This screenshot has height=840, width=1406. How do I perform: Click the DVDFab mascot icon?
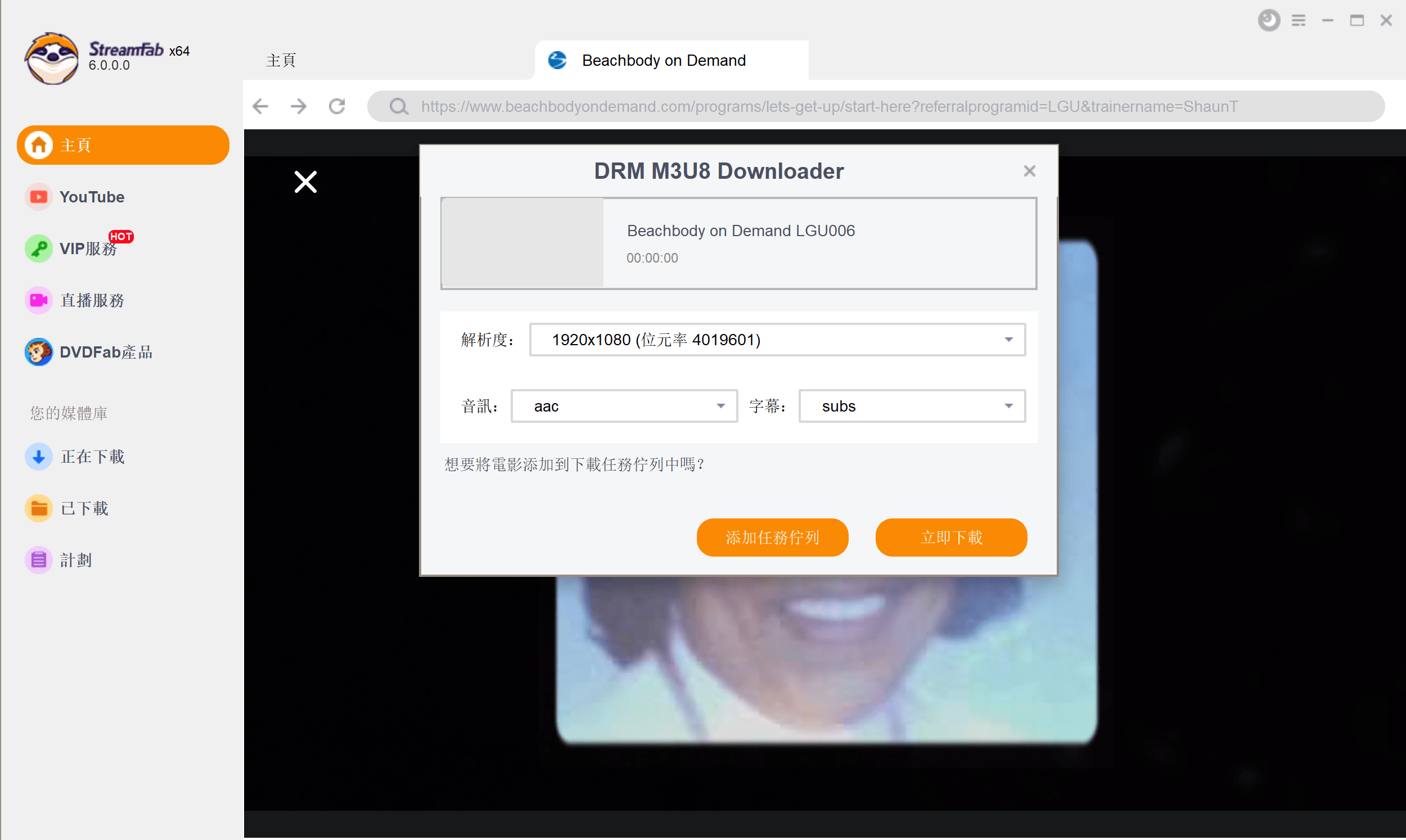(x=38, y=352)
